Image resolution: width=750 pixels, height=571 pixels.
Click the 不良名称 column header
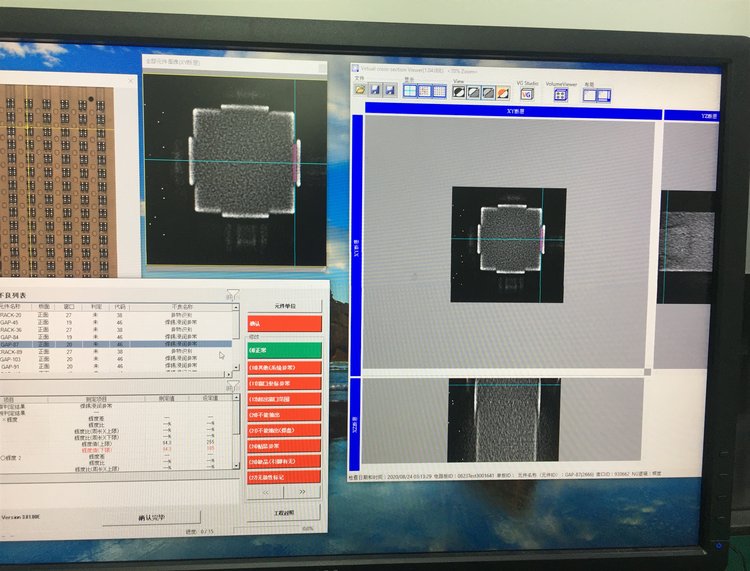(181, 307)
